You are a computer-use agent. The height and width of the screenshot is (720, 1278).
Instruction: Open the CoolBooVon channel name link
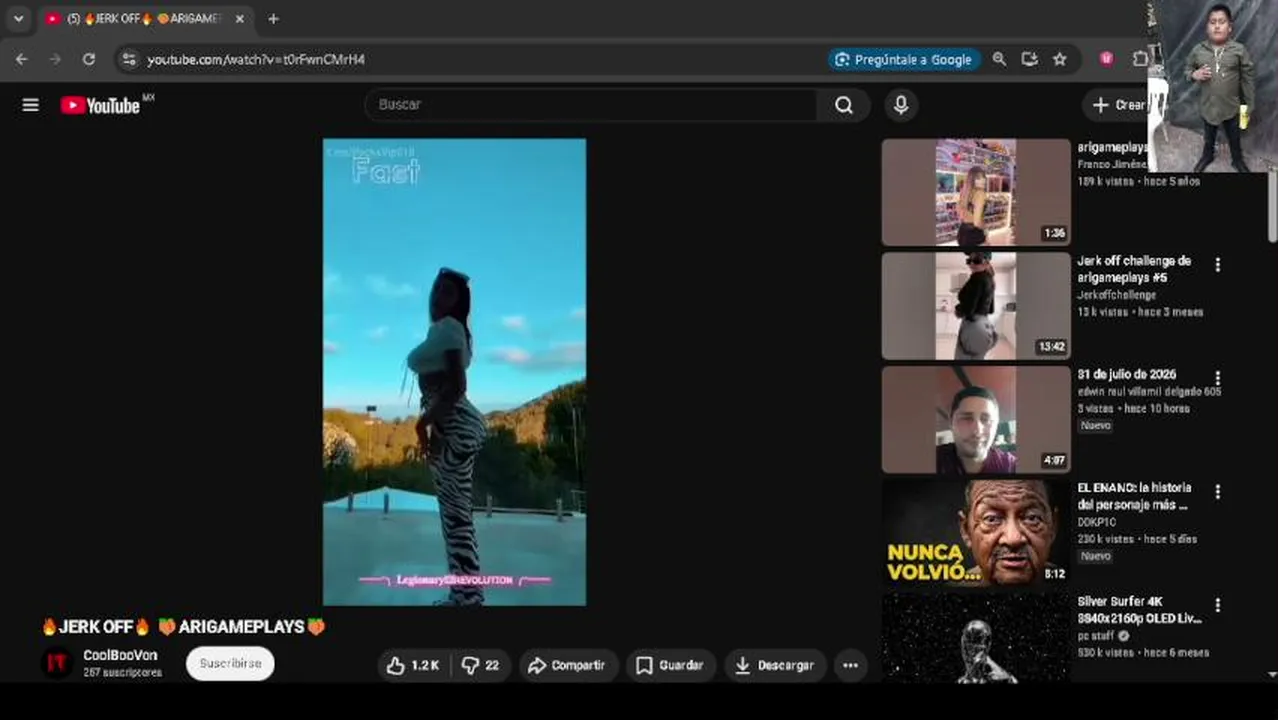120,655
